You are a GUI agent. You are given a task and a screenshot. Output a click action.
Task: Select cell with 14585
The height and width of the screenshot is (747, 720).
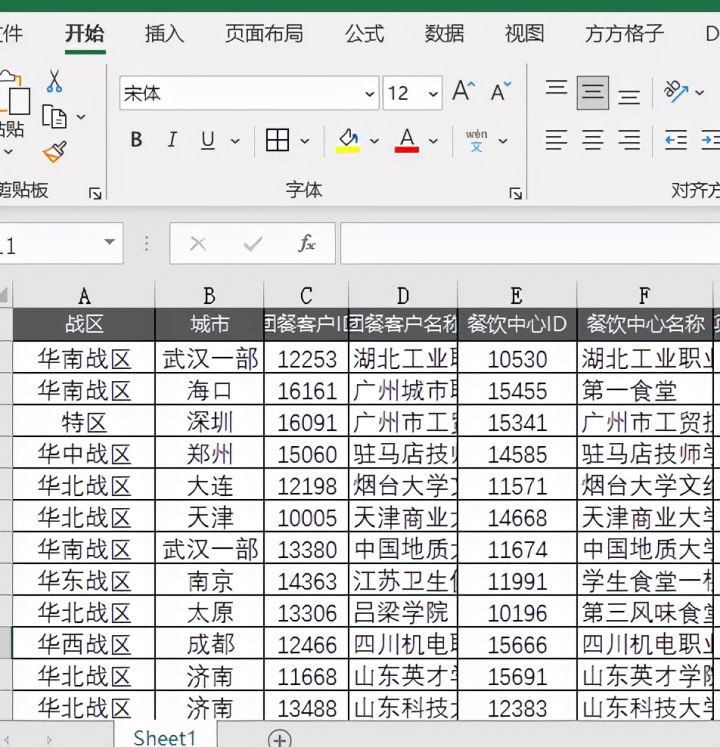pos(517,454)
